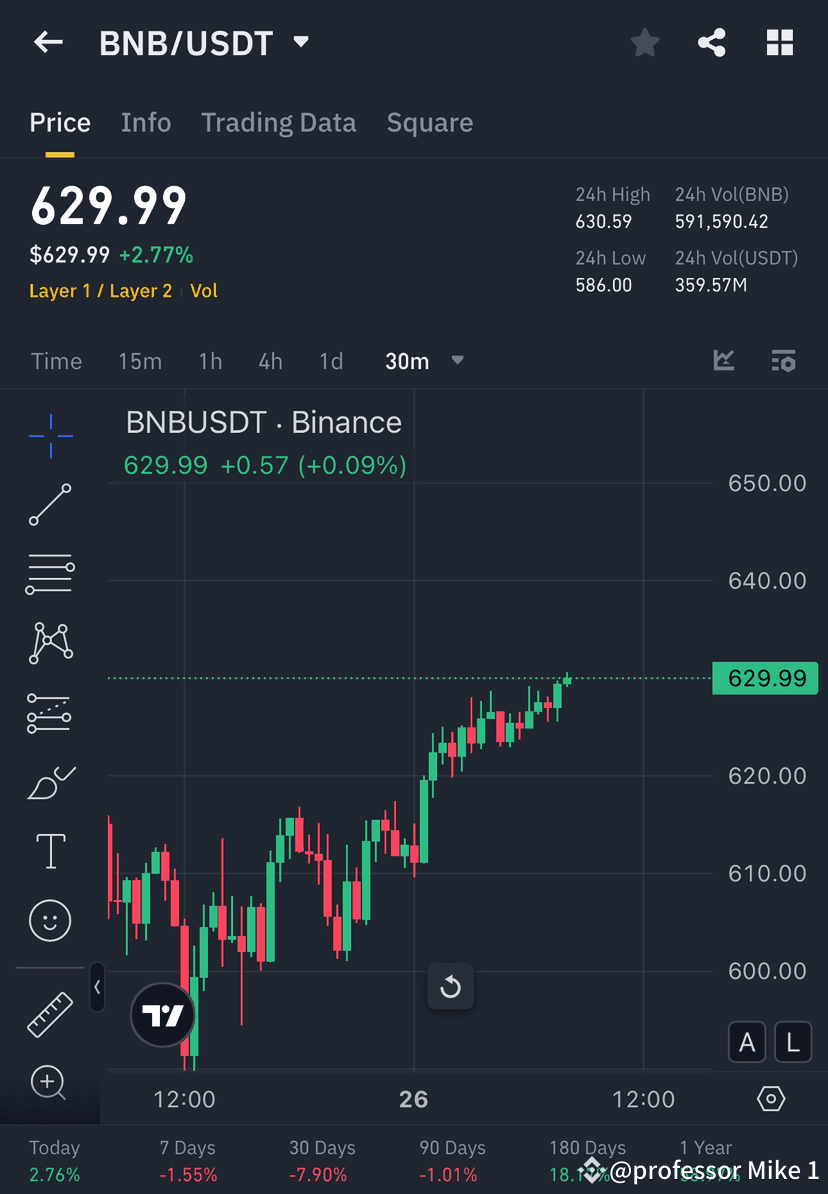The width and height of the screenshot is (828, 1194).
Task: Open the emoji sticker tool
Action: (50, 920)
